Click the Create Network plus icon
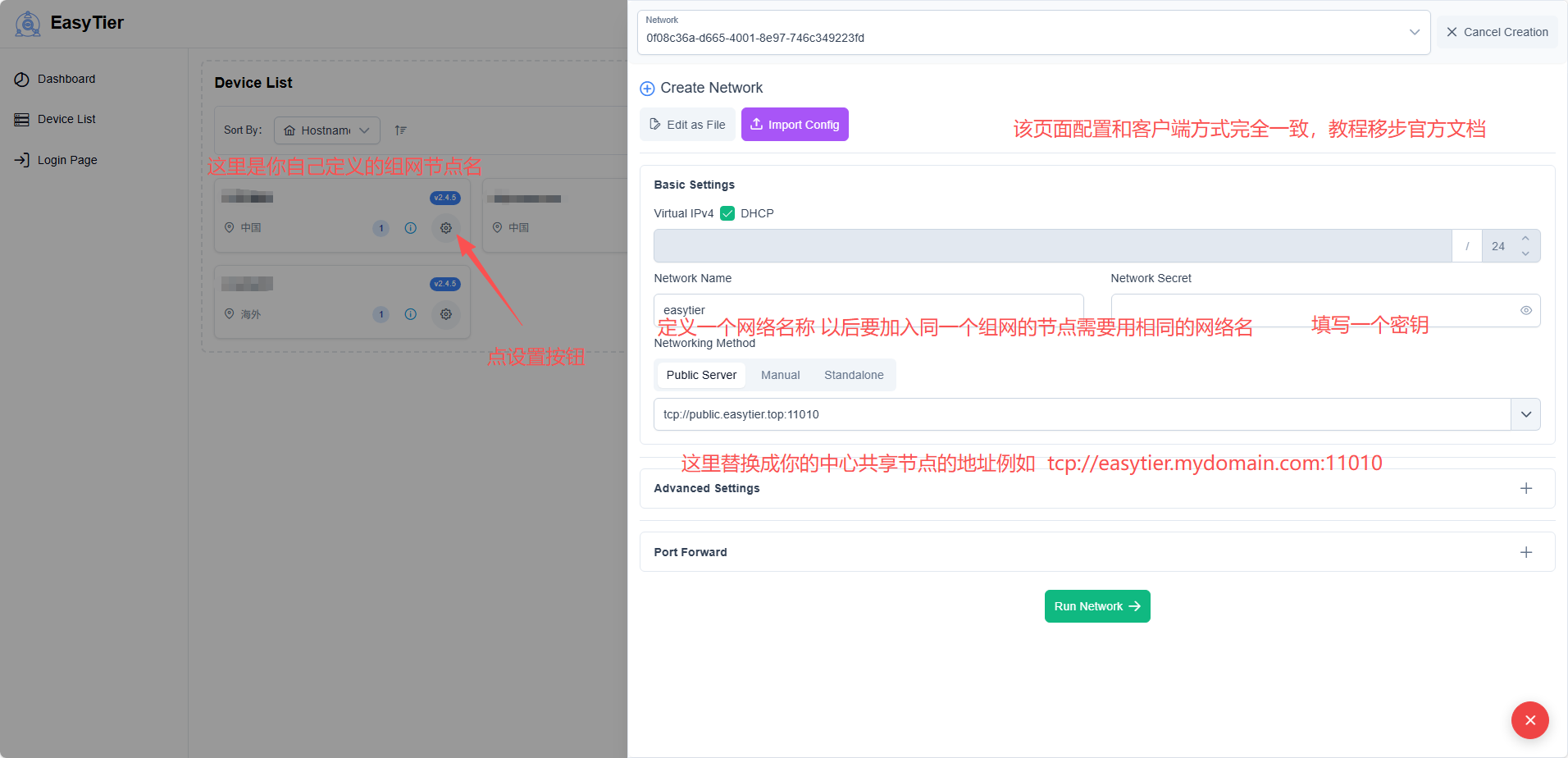The image size is (1568, 758). coord(647,89)
